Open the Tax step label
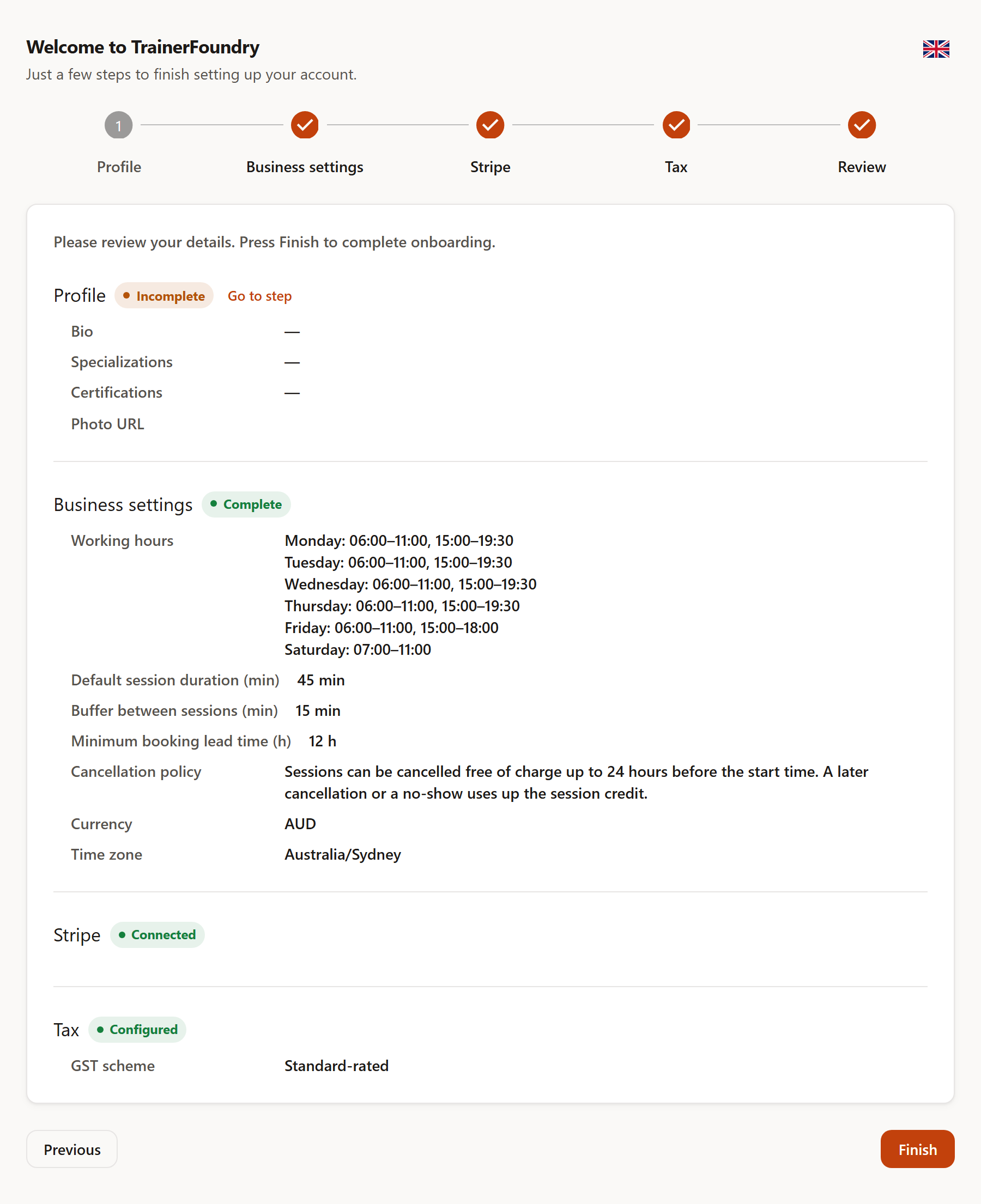The height and width of the screenshot is (1204, 981). point(676,167)
